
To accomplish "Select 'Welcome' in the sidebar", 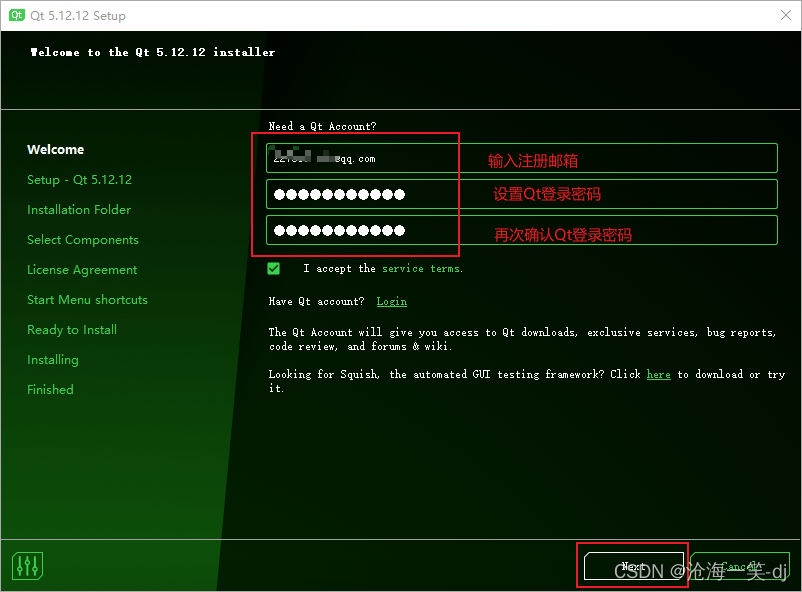I will (x=55, y=149).
